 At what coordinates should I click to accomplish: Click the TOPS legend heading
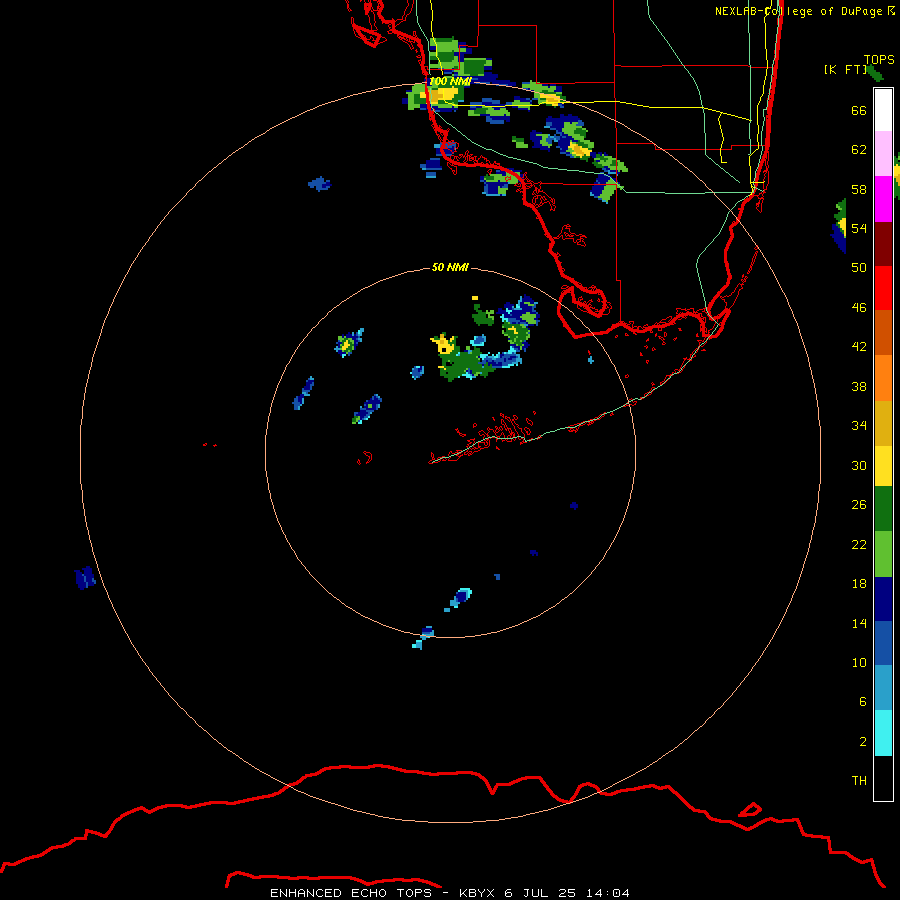coord(879,59)
